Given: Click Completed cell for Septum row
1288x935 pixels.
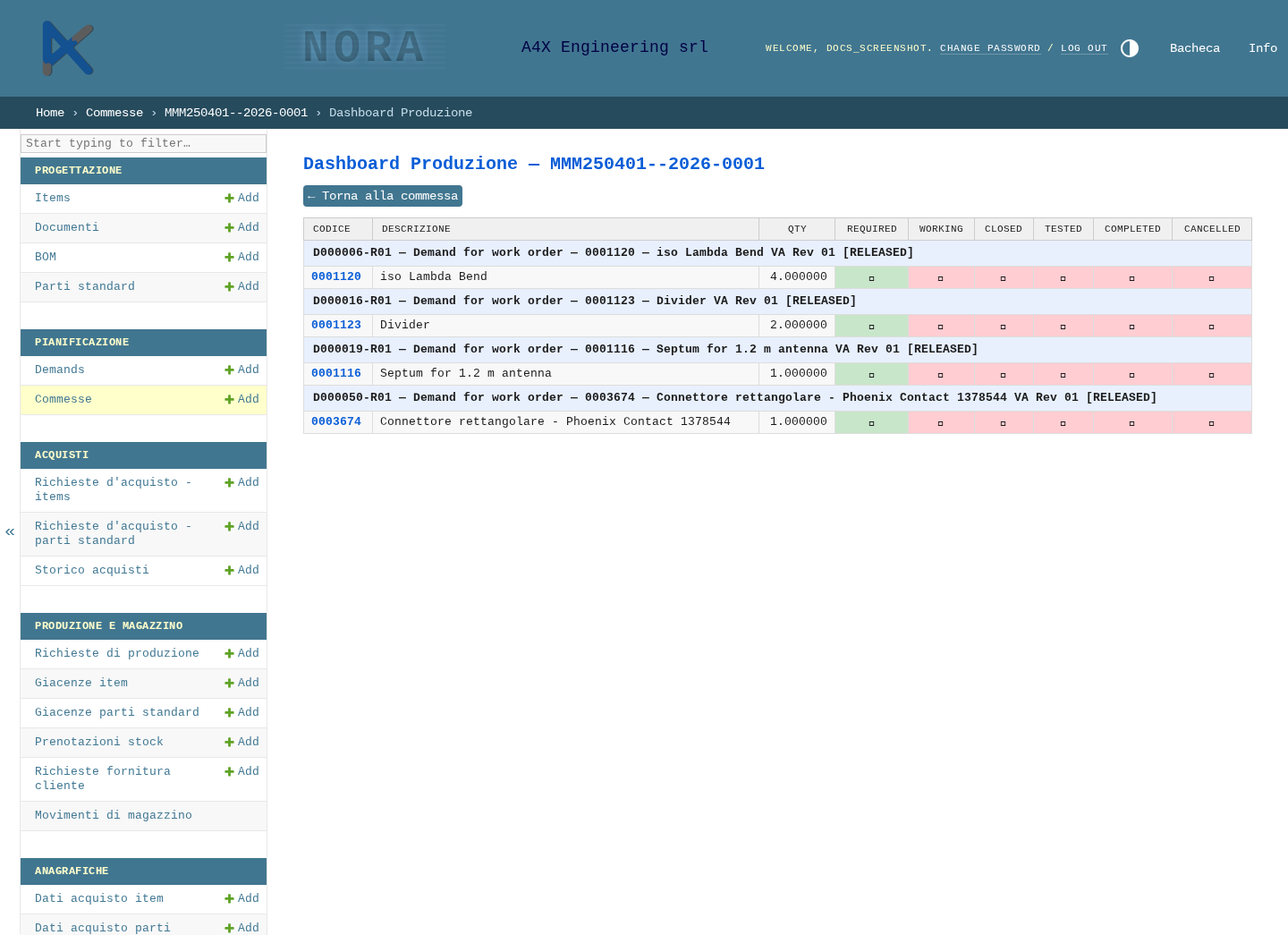Looking at the screenshot, I should click(1132, 374).
